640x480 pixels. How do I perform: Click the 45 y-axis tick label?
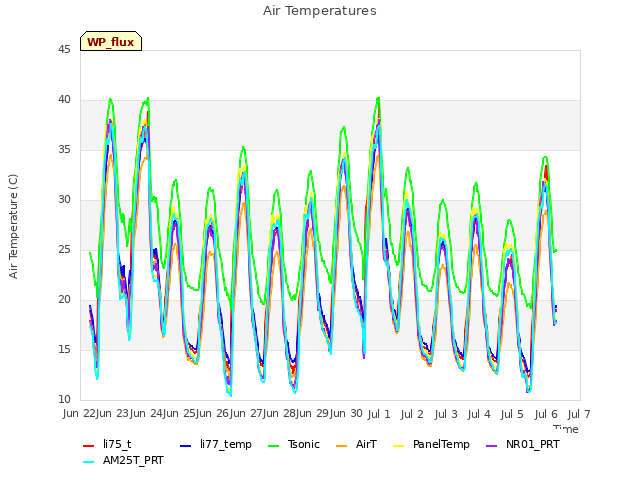click(64, 50)
